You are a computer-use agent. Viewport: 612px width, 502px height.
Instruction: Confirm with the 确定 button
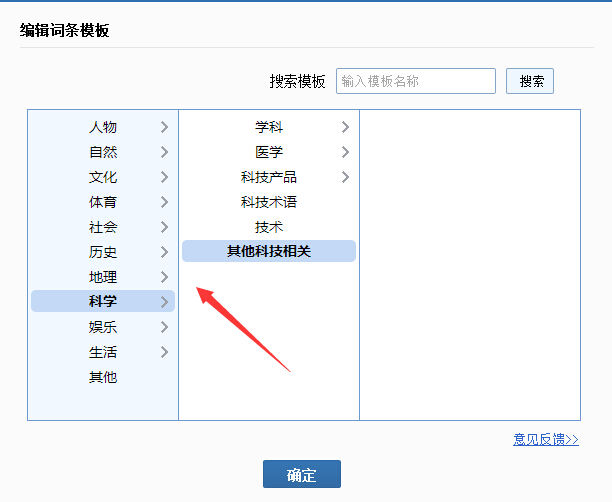click(x=302, y=474)
